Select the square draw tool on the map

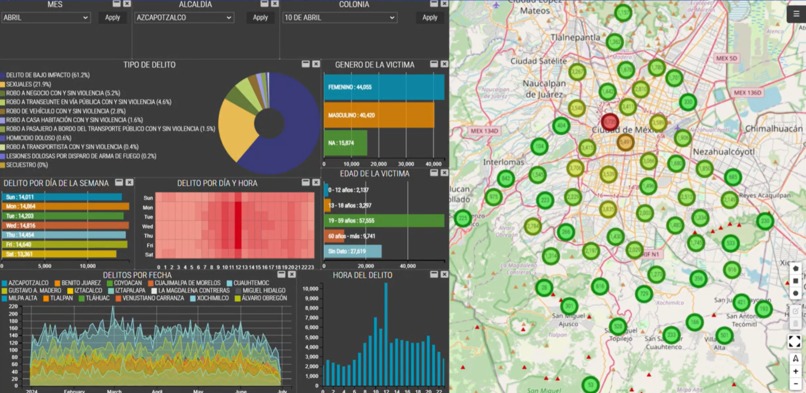796,280
